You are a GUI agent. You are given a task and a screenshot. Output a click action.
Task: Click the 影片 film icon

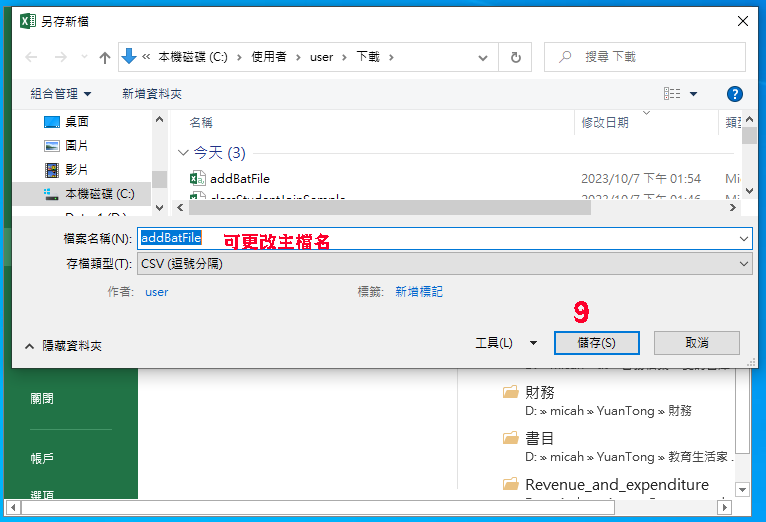click(x=52, y=170)
